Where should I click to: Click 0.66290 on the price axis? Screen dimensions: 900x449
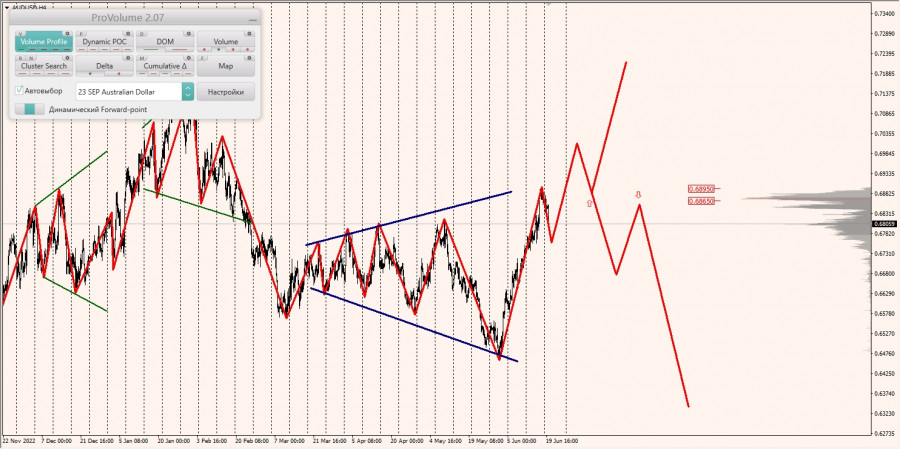click(x=883, y=293)
